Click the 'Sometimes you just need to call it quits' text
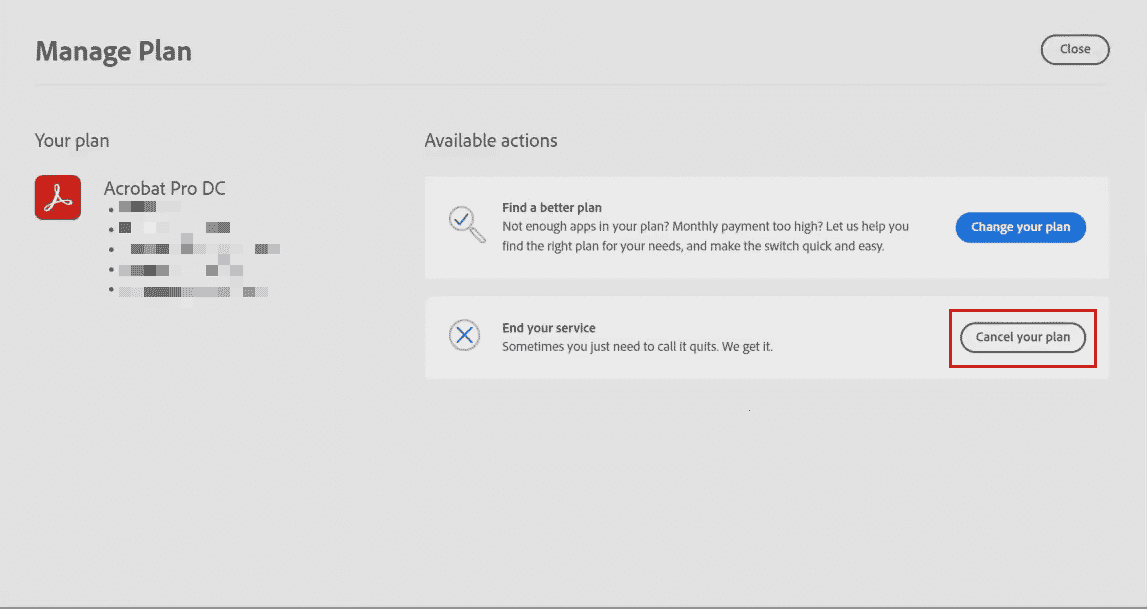The width and height of the screenshot is (1147, 609). pyautogui.click(x=637, y=346)
